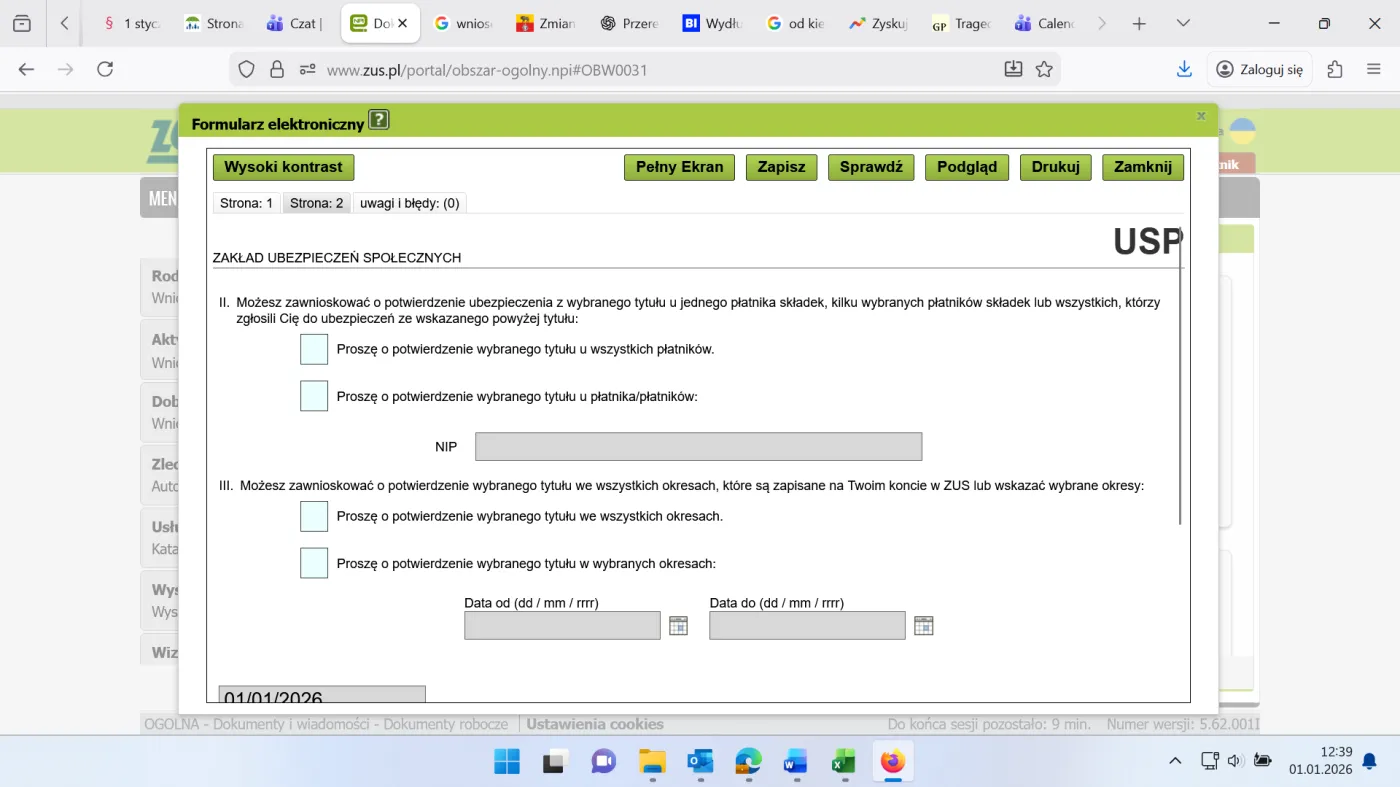This screenshot has height=787, width=1400.
Task: Bookmark this page with star icon
Action: point(1044,69)
